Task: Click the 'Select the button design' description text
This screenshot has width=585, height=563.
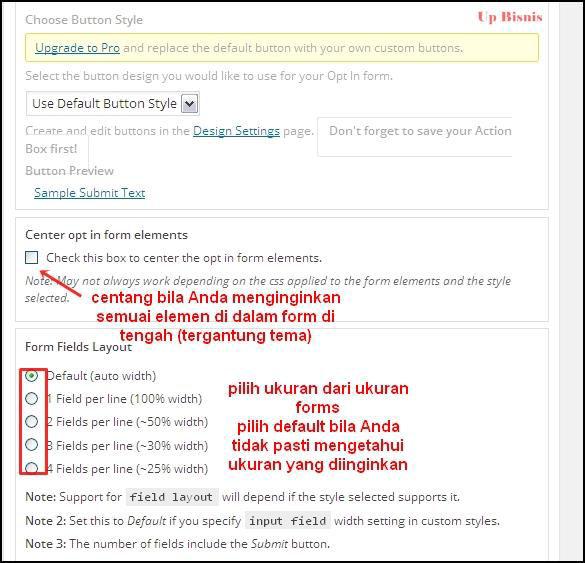Action: tap(209, 76)
